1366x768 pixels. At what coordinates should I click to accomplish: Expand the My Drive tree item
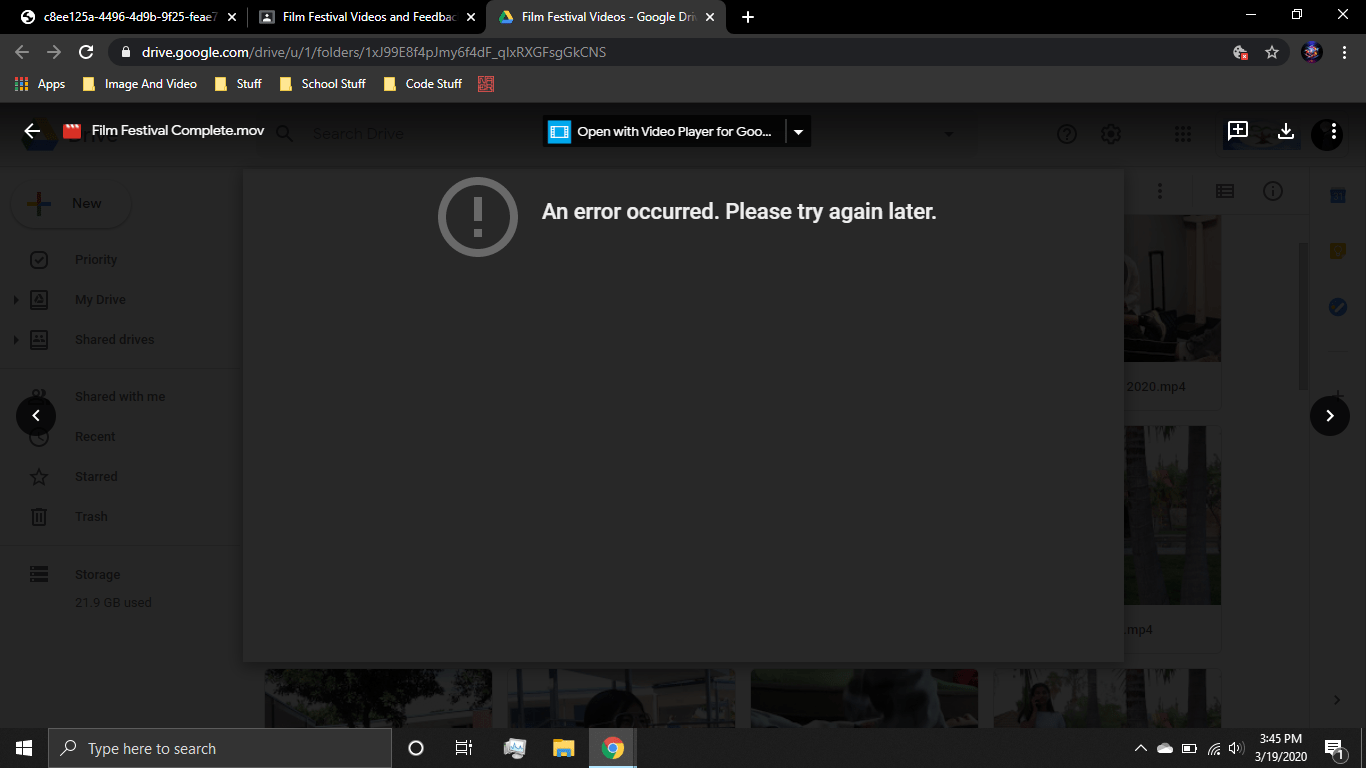pos(15,299)
